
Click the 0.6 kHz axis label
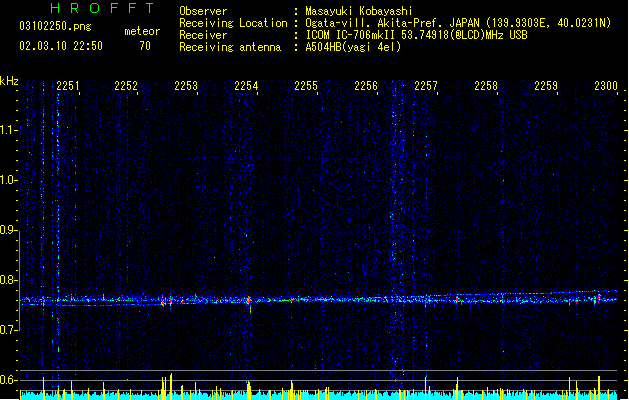[x=8, y=380]
